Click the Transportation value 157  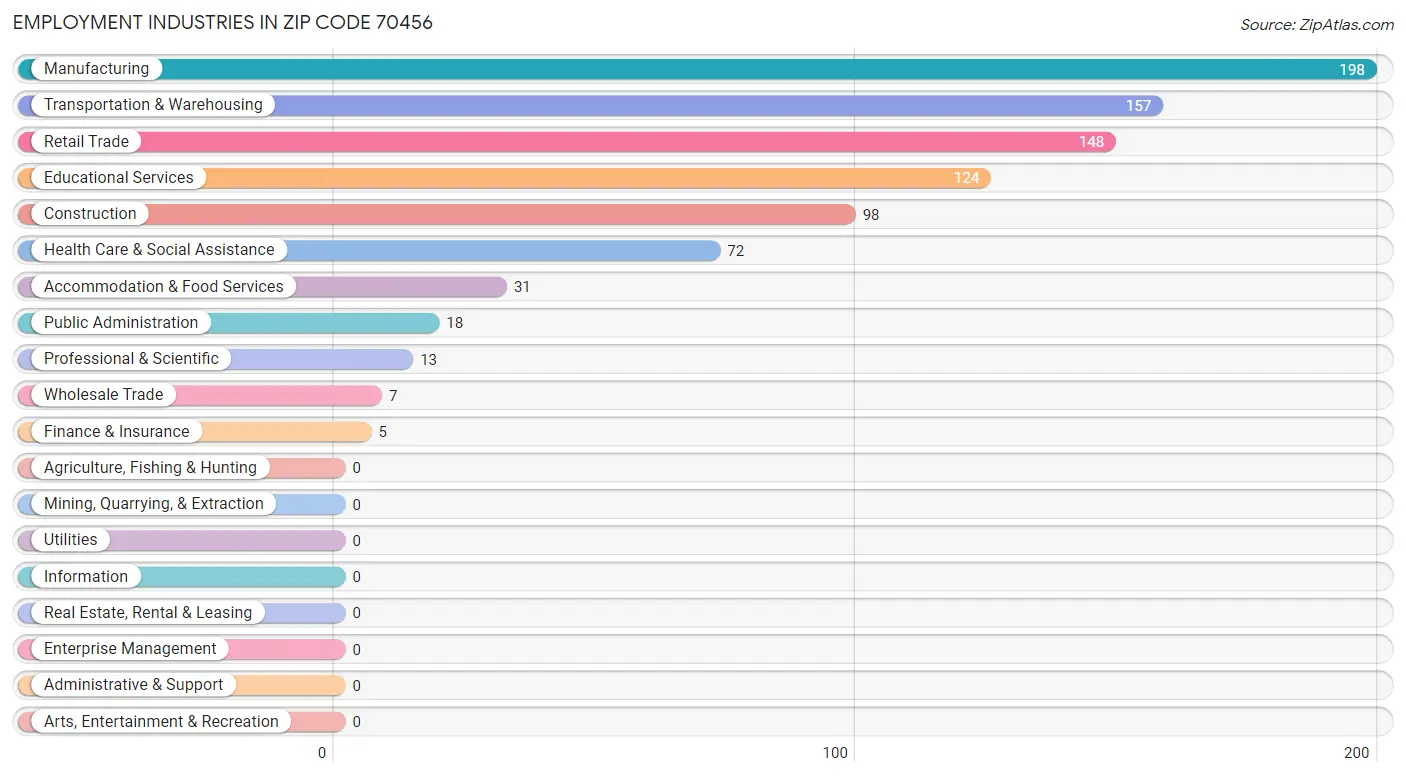(x=1138, y=106)
